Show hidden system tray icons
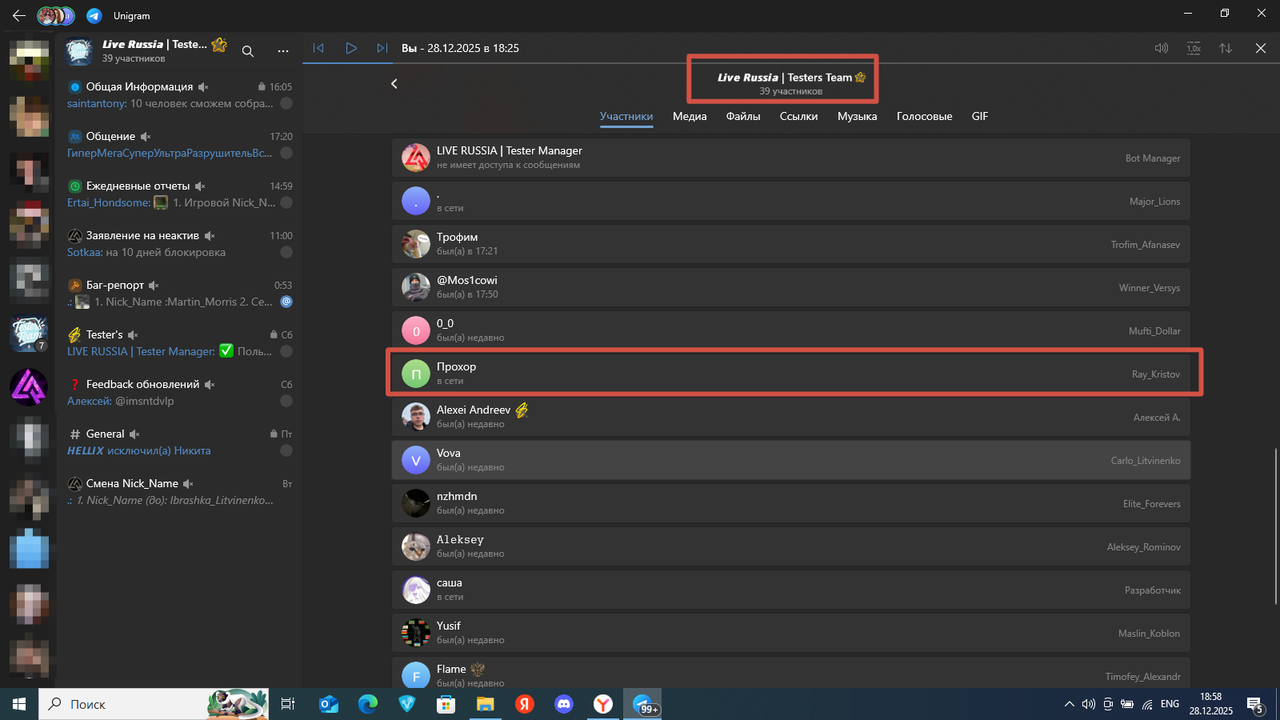Screen dimensions: 1280x720 pos(1071,704)
